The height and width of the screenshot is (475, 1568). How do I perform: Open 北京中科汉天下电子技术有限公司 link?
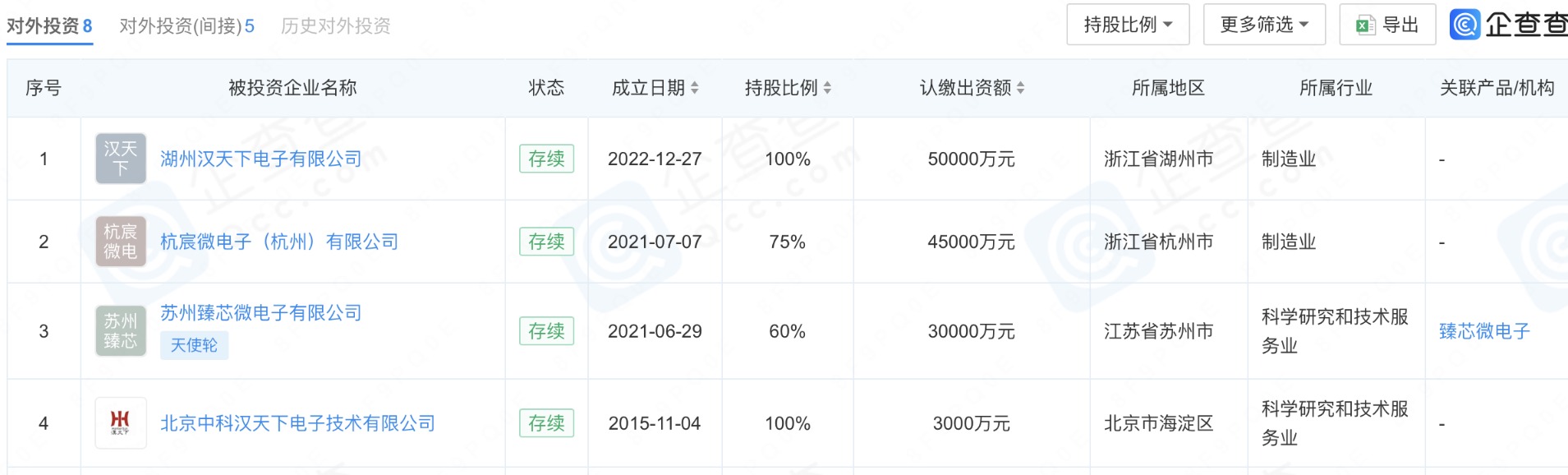click(x=297, y=423)
